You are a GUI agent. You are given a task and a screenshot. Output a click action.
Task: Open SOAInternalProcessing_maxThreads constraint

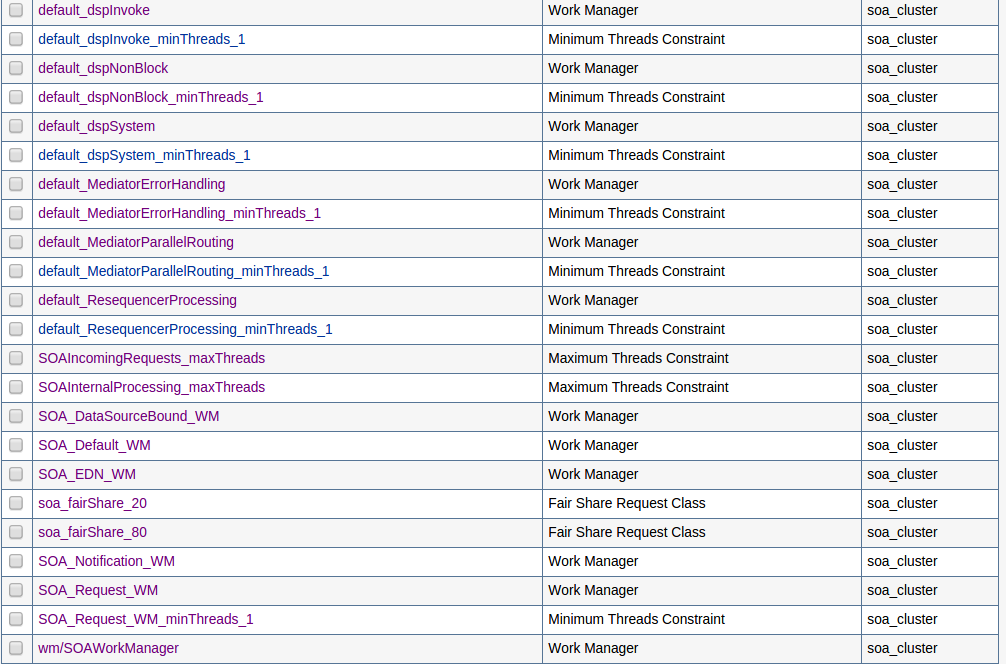click(151, 387)
